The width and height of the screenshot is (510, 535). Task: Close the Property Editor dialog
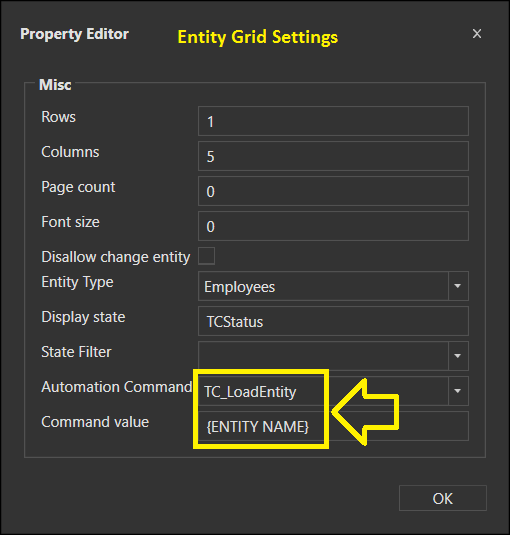click(477, 33)
